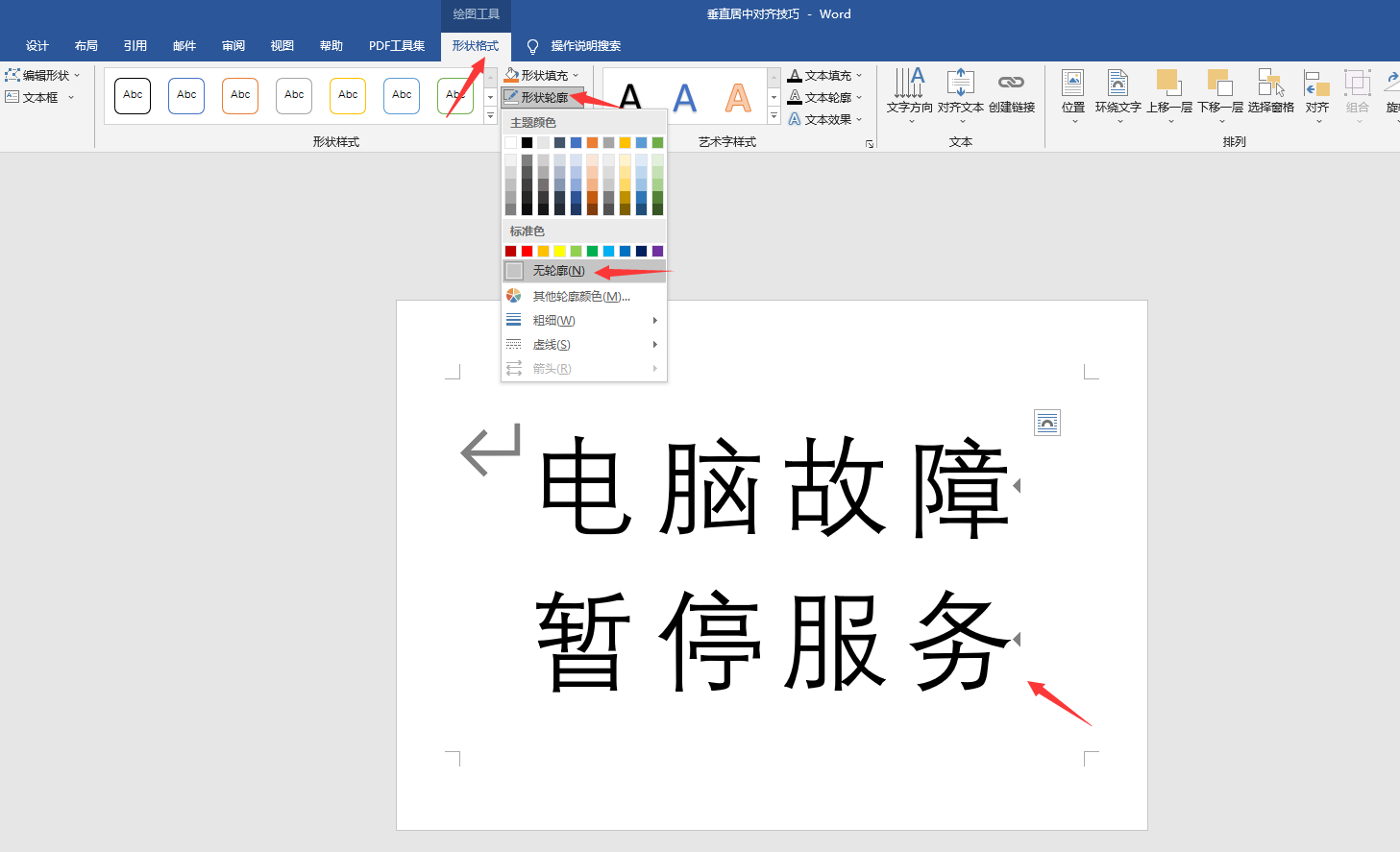
Task: Select the 形状格式 (shape format) tab
Action: pyautogui.click(x=476, y=46)
